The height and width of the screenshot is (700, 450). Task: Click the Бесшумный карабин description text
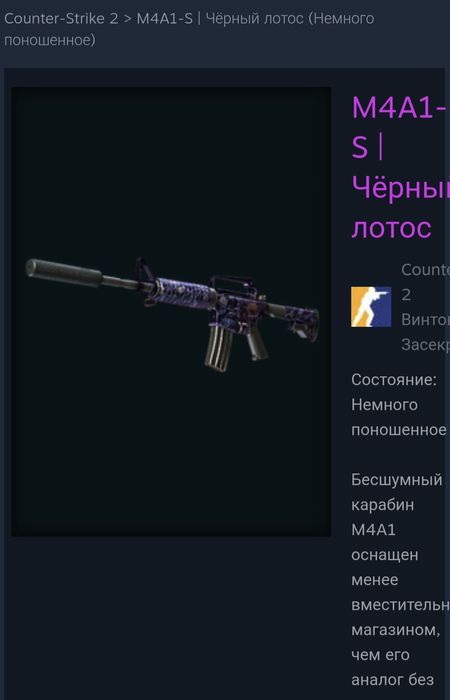pos(397,492)
